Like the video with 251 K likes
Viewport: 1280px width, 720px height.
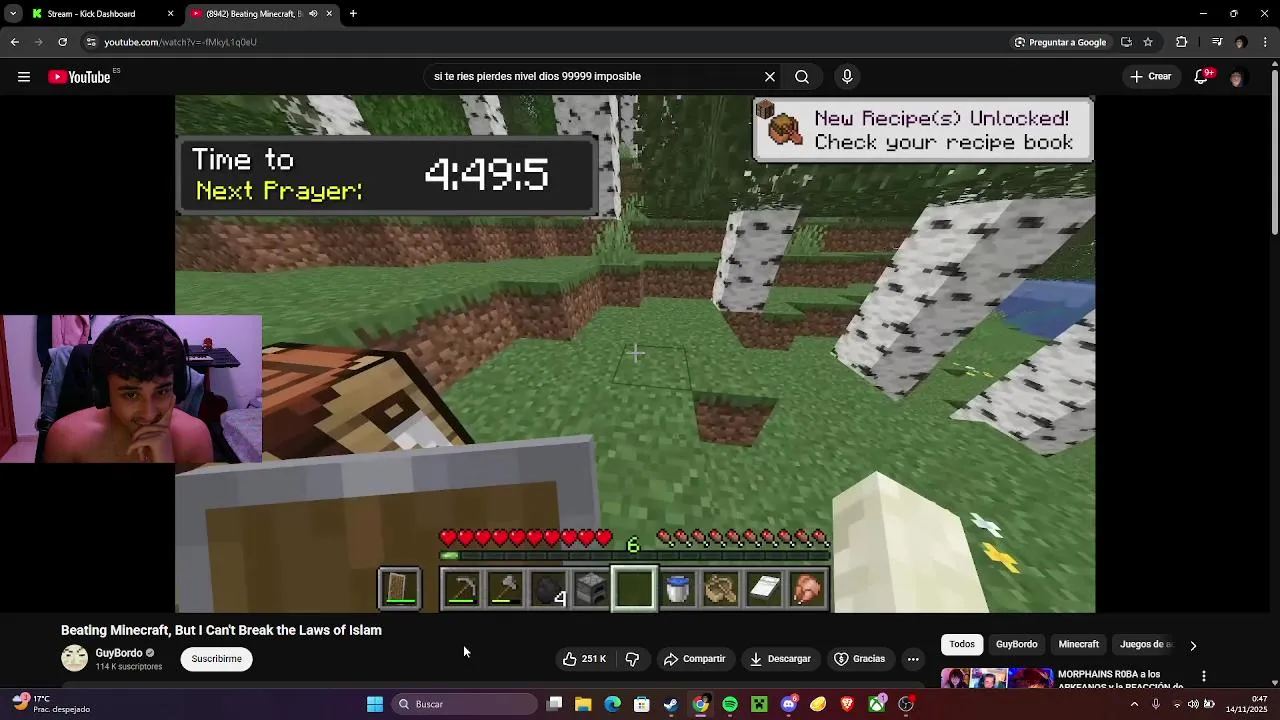point(584,659)
